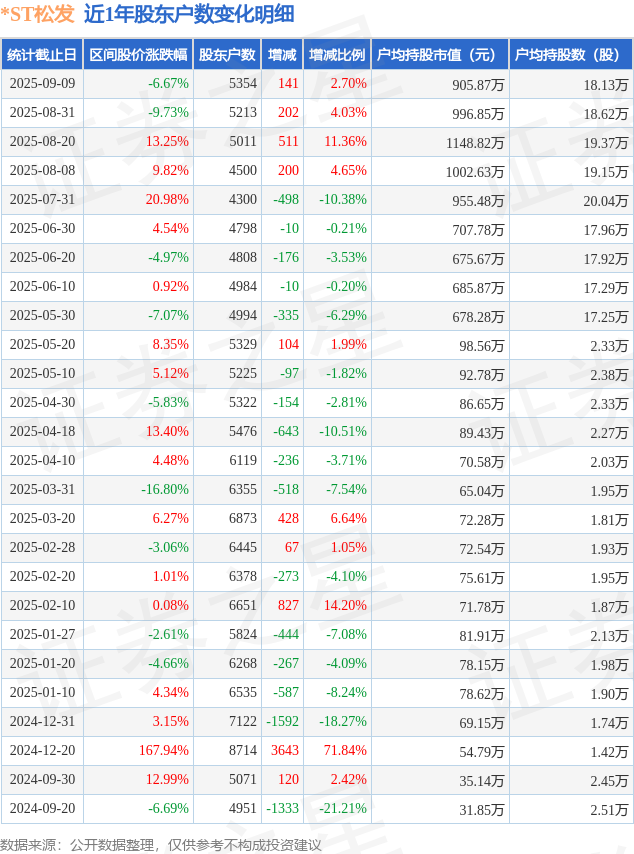Click the -1592 shareholder decrease value

coord(282,722)
